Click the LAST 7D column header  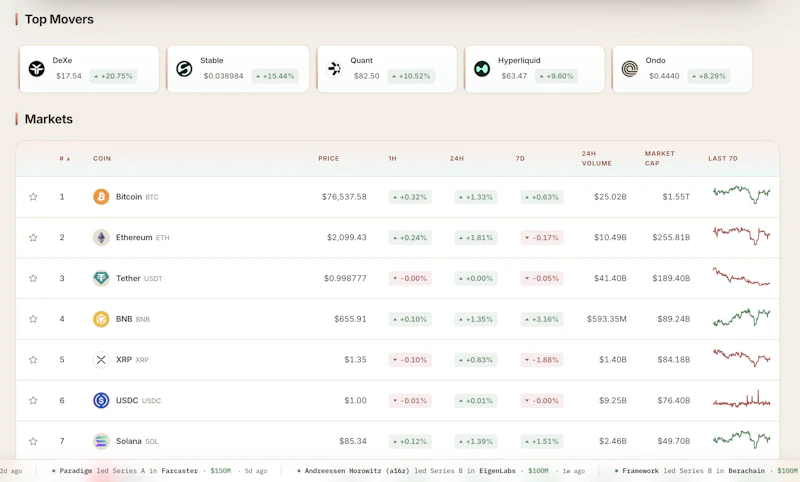tap(723, 159)
